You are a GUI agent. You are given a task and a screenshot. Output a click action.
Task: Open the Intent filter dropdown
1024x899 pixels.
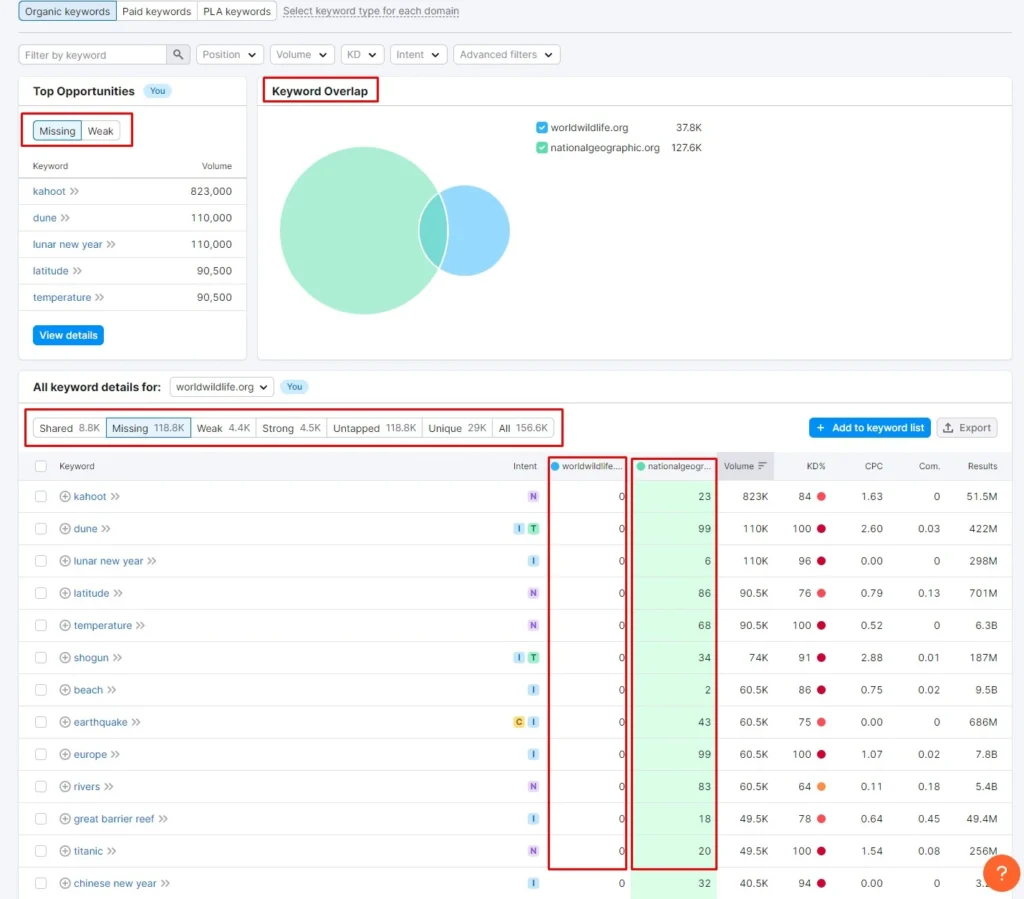(x=418, y=54)
